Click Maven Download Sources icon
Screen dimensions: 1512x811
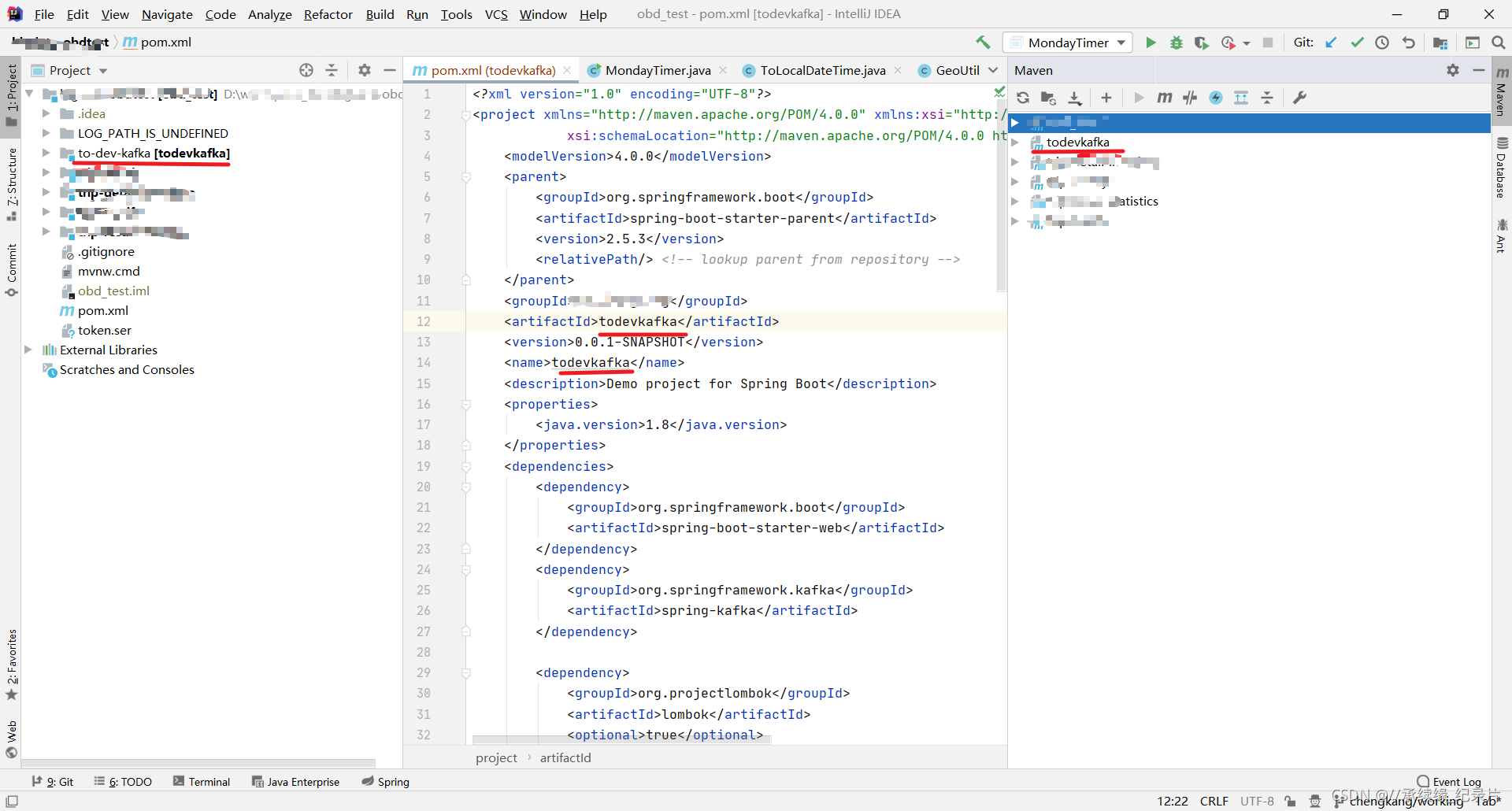pyautogui.click(x=1075, y=98)
